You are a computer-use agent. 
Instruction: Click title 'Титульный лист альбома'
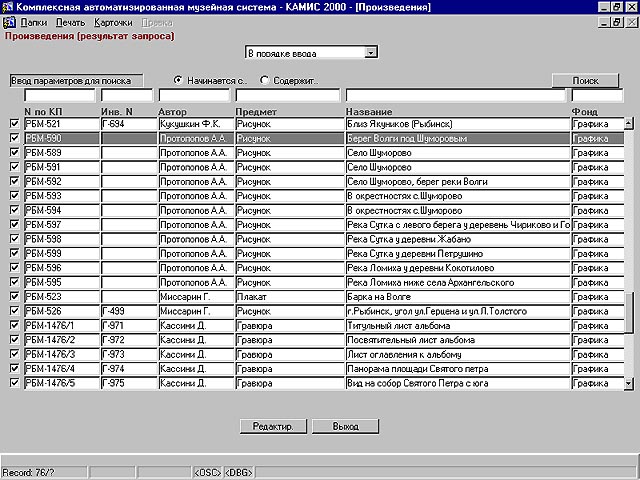click(x=458, y=326)
